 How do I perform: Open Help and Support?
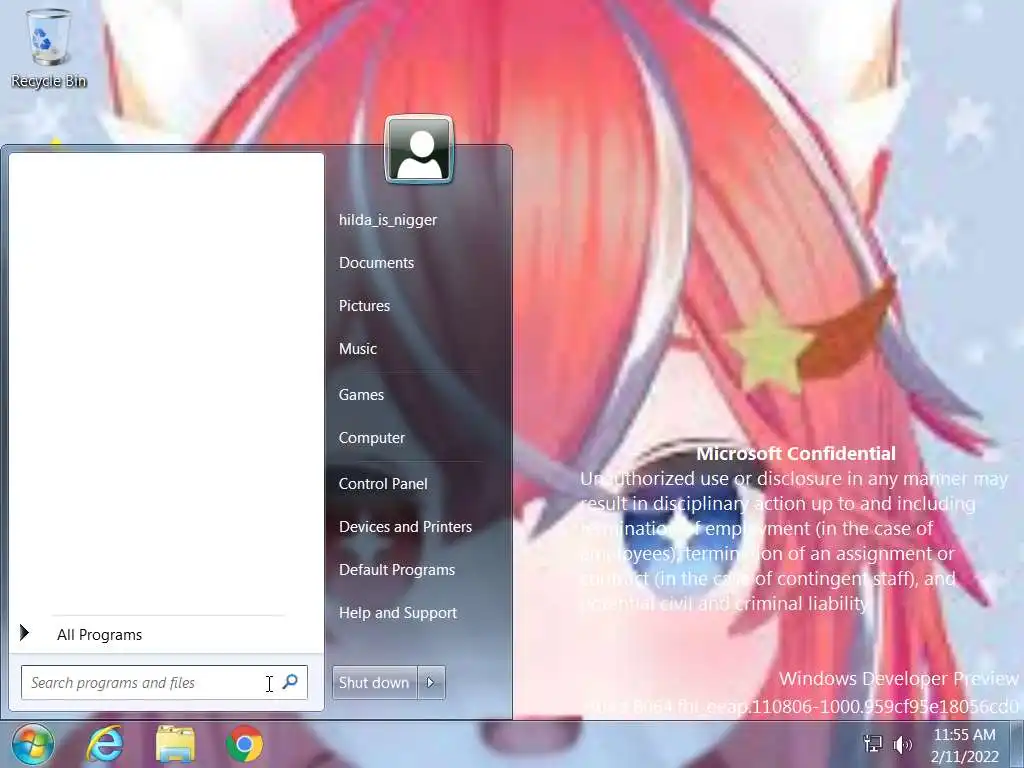pos(398,613)
